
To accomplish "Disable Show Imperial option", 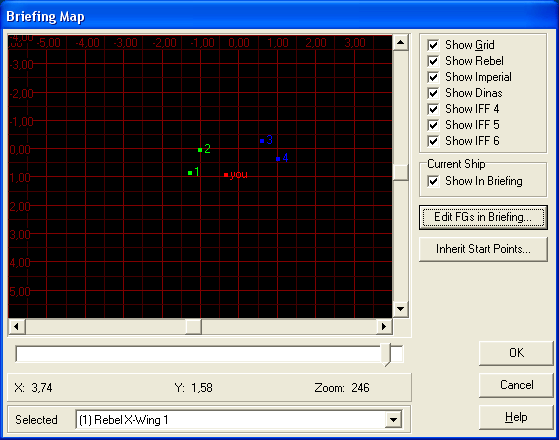I will tap(433, 77).
